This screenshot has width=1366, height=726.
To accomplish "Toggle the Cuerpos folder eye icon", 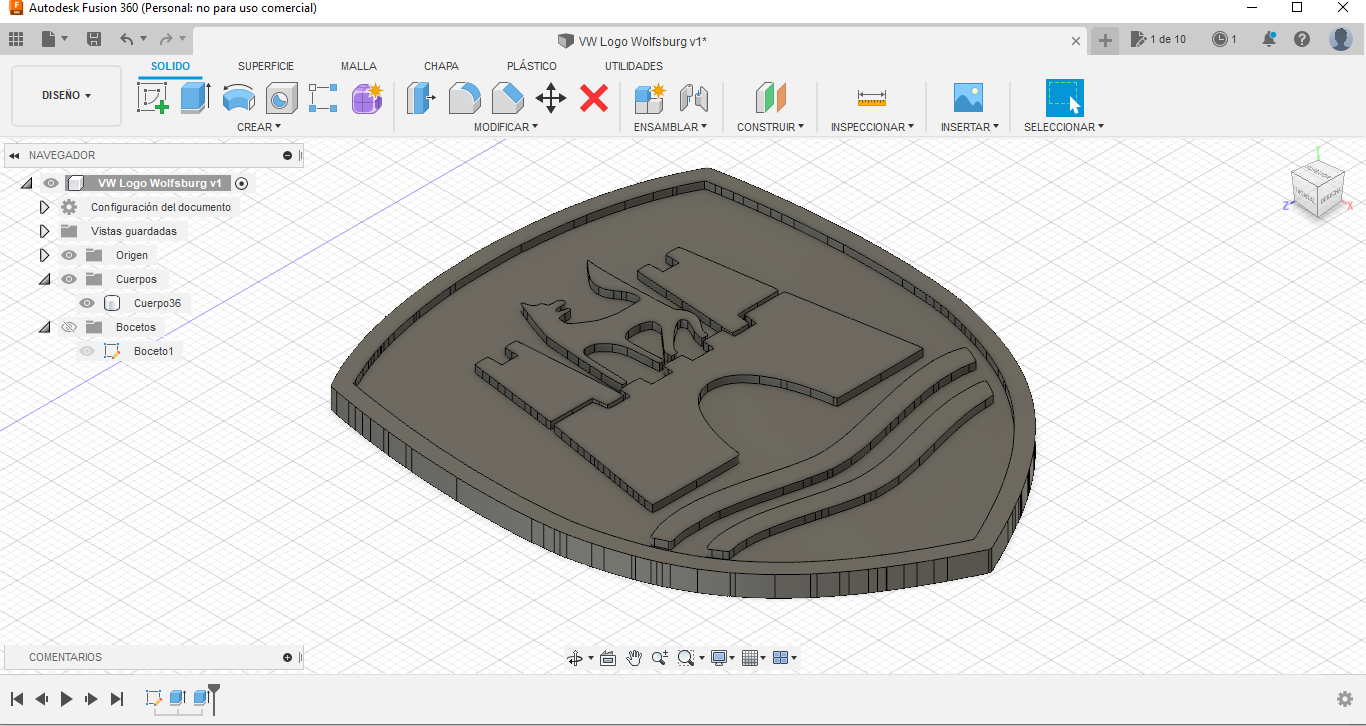I will [x=69, y=279].
